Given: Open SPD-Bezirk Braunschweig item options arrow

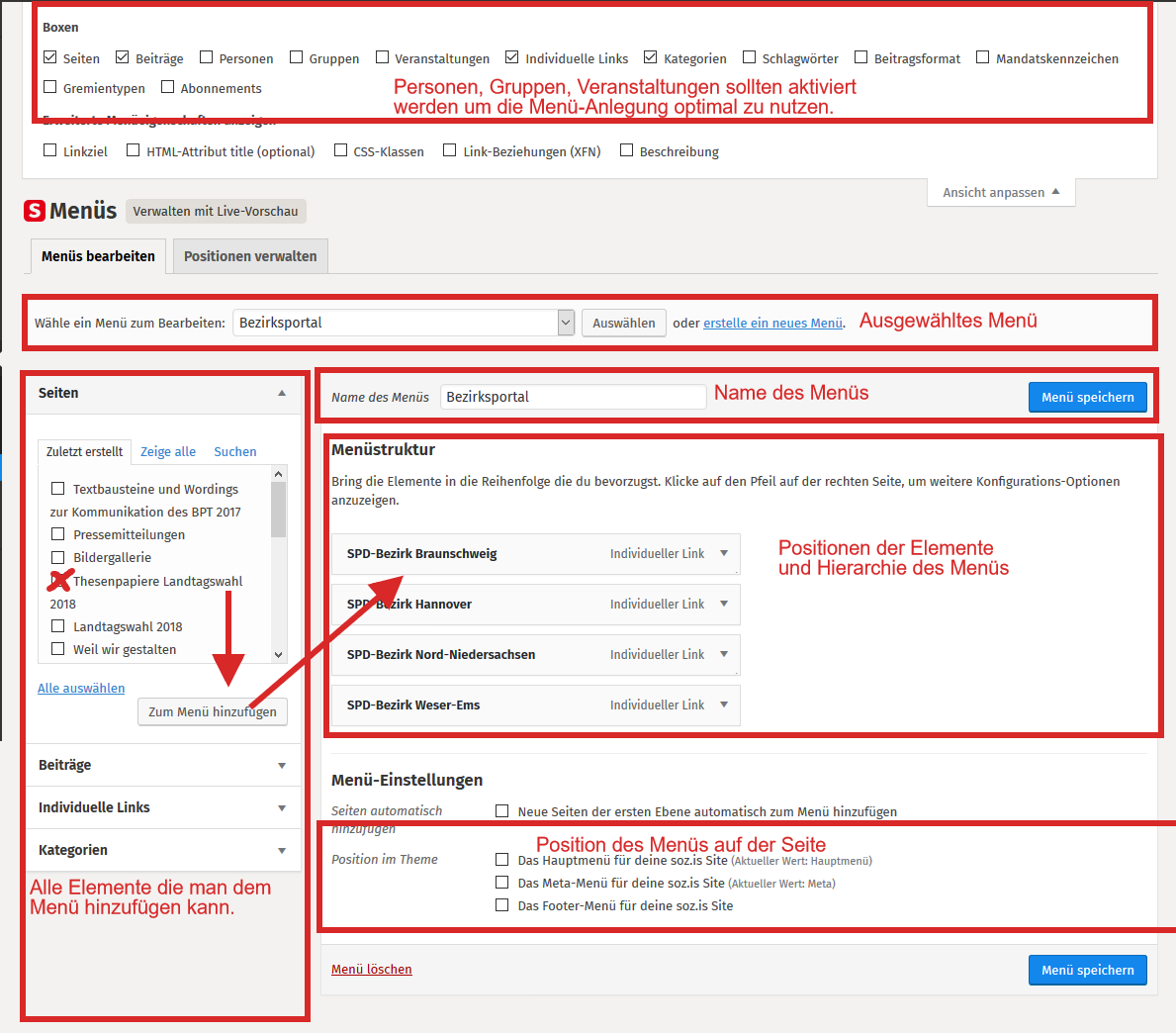Looking at the screenshot, I should point(724,553).
